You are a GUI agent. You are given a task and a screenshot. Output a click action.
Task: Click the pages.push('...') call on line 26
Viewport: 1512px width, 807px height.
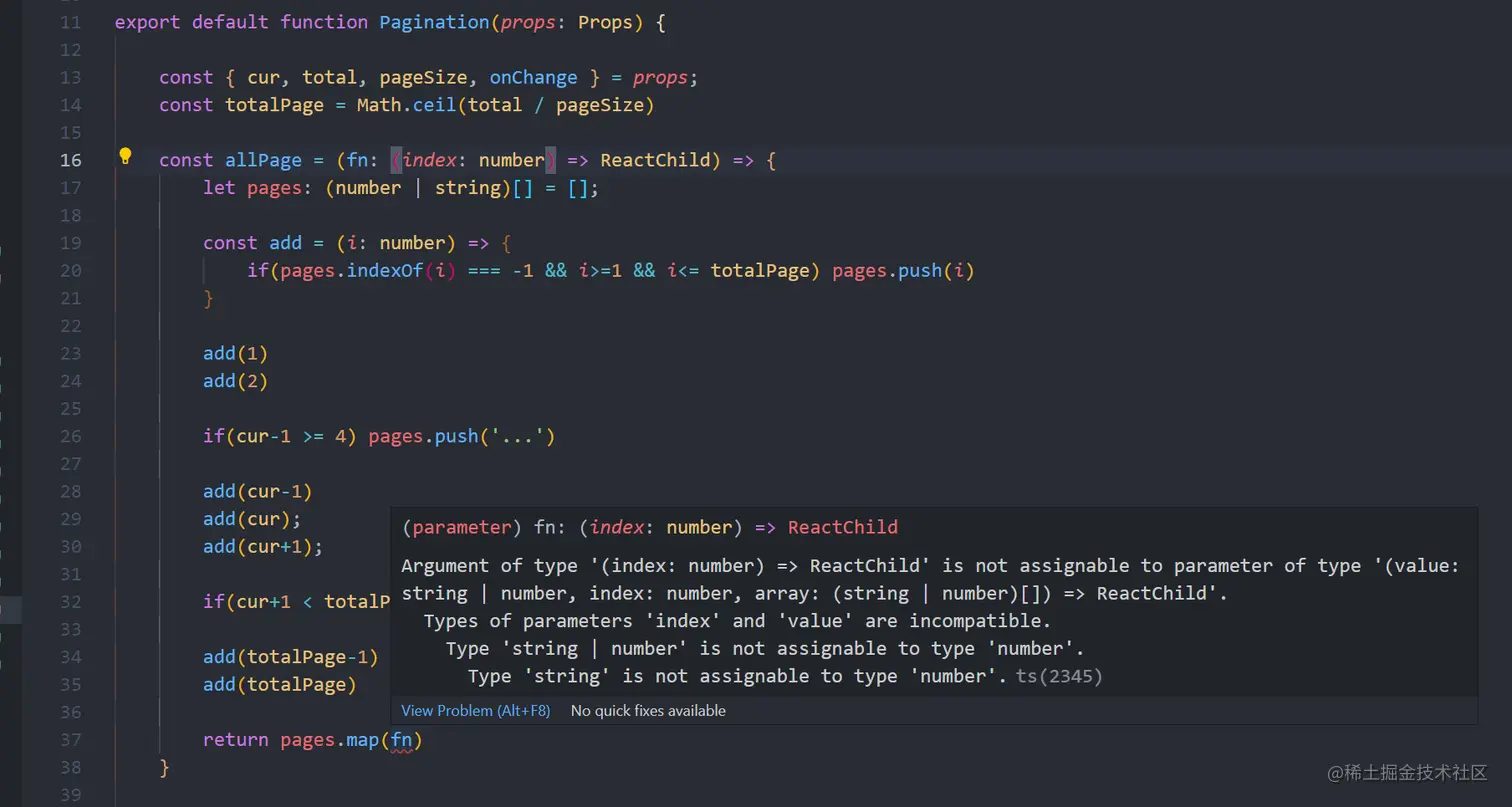(461, 437)
